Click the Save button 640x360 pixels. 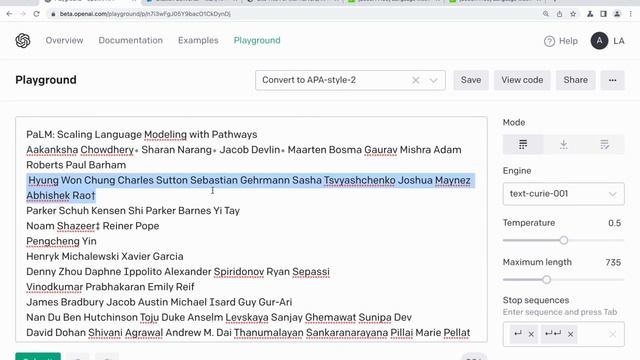(471, 80)
